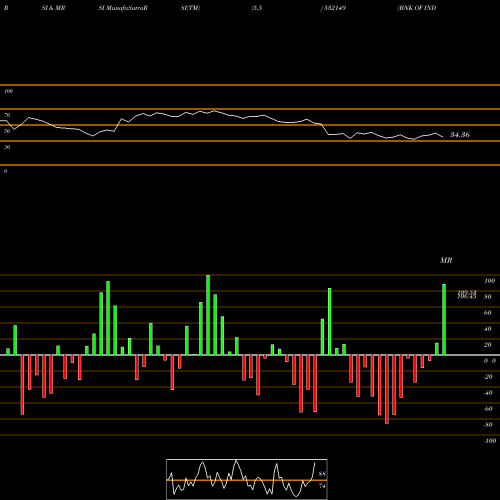Click the RSI axis label 100
Screen dimensions: 500x500
8,91
